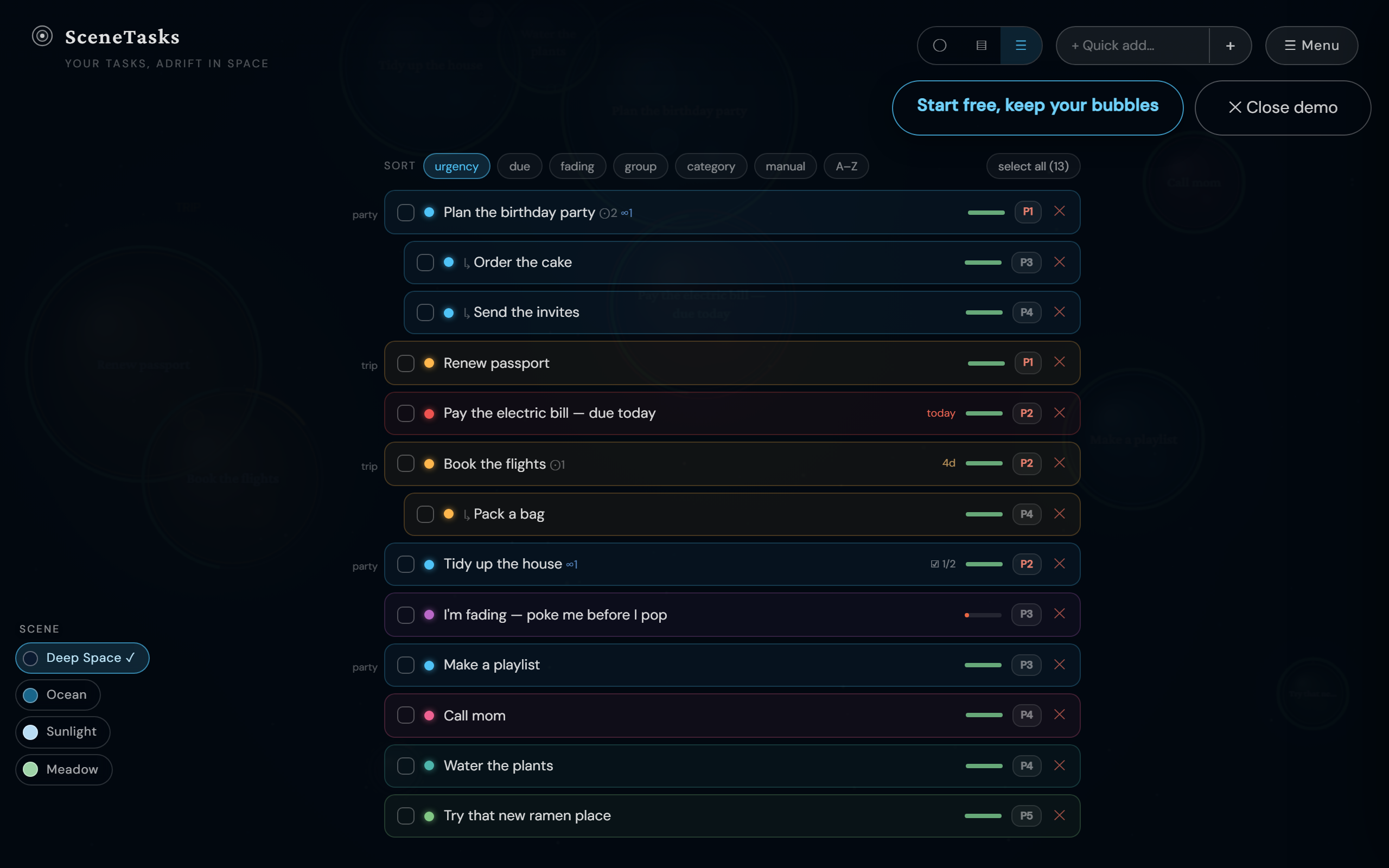Image resolution: width=1389 pixels, height=868 pixels.
Task: Click P1 priority badge on Renew passport
Action: (x=1028, y=363)
